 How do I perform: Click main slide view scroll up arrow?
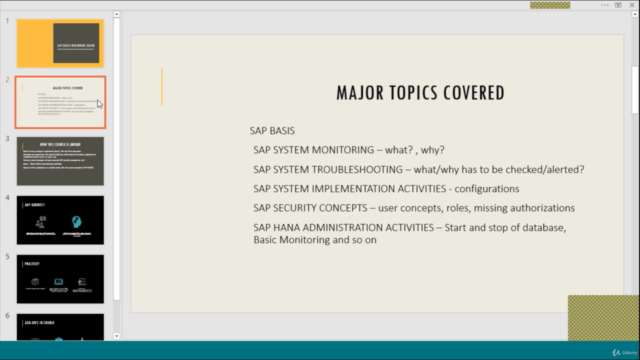coord(635,14)
